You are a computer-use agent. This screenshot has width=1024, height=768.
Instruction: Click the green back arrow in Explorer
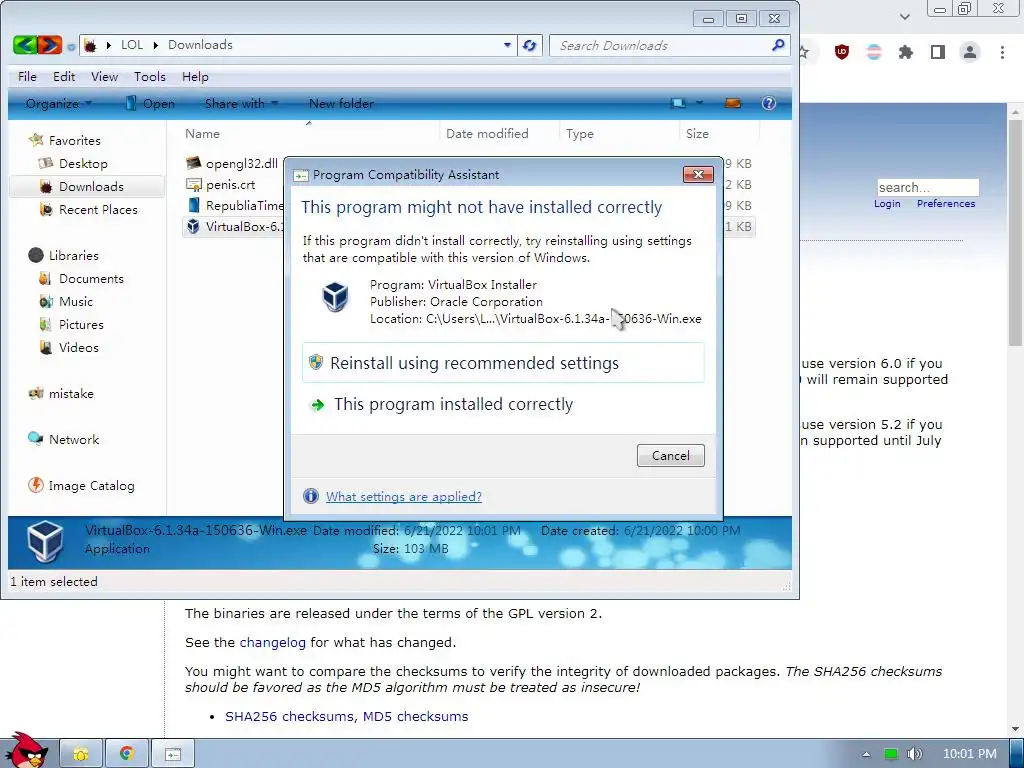(24, 45)
